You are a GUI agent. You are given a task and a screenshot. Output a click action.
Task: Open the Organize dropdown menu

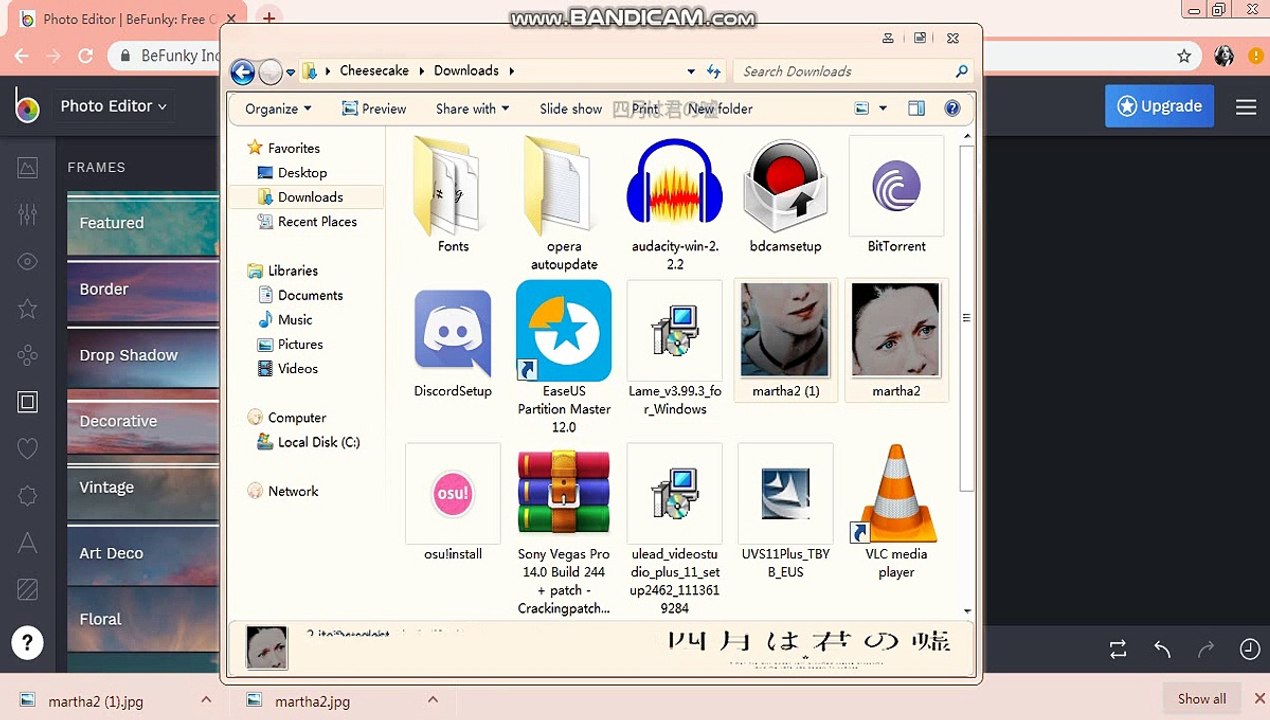pyautogui.click(x=278, y=109)
